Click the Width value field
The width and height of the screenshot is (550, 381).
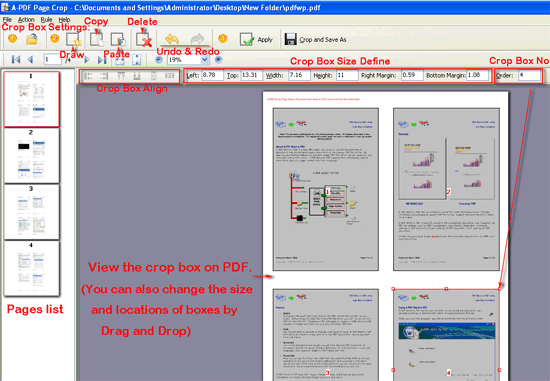coord(299,75)
